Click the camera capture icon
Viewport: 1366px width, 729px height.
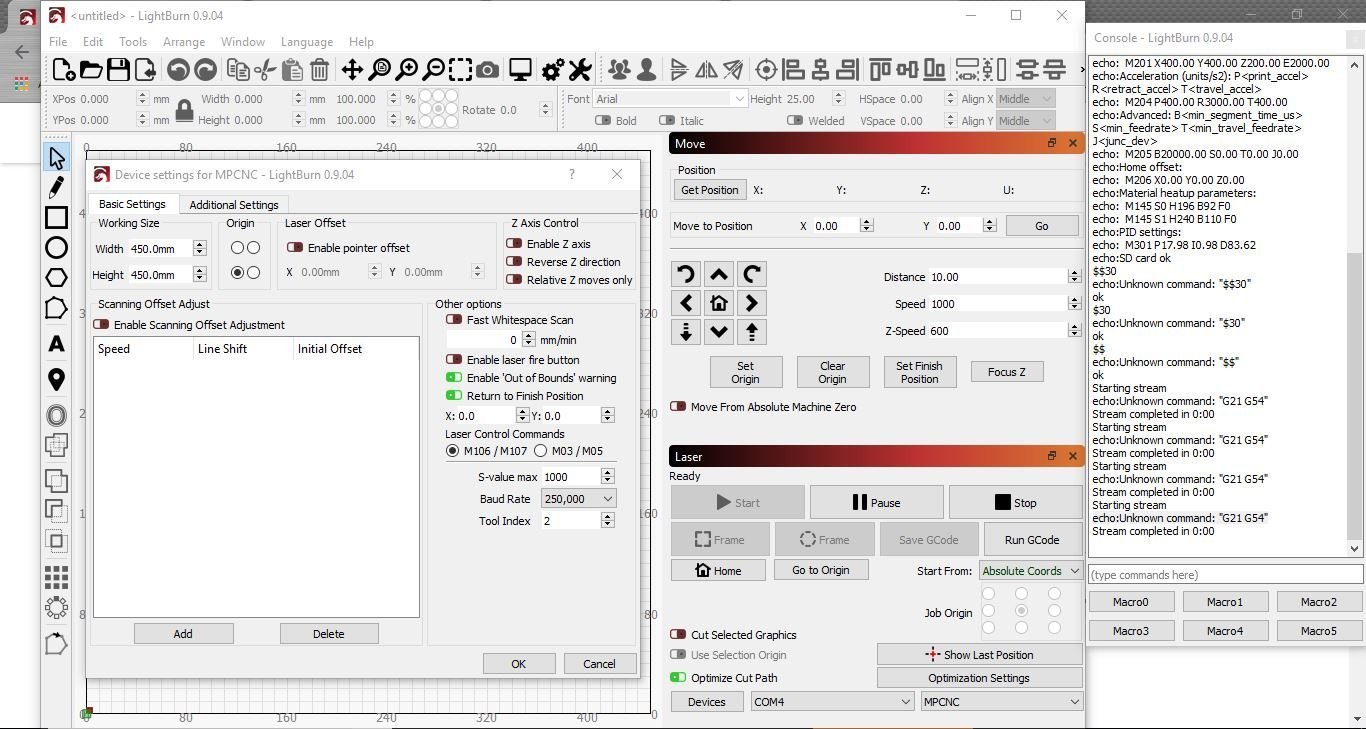pos(487,69)
